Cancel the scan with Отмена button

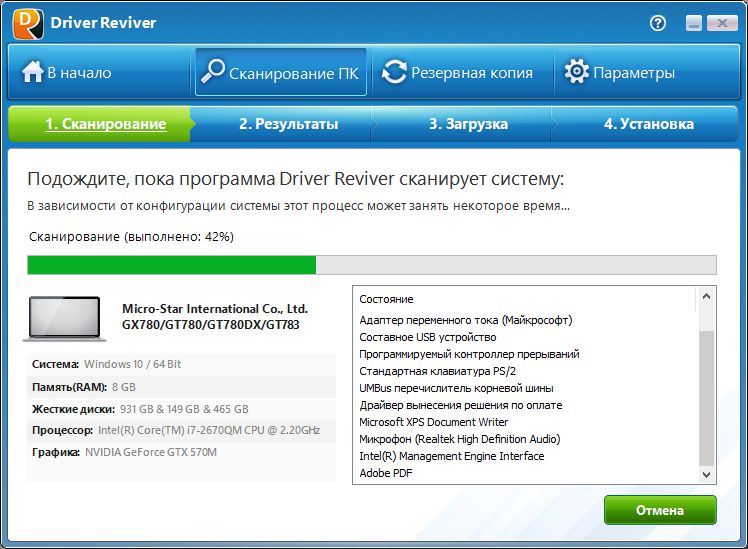660,510
